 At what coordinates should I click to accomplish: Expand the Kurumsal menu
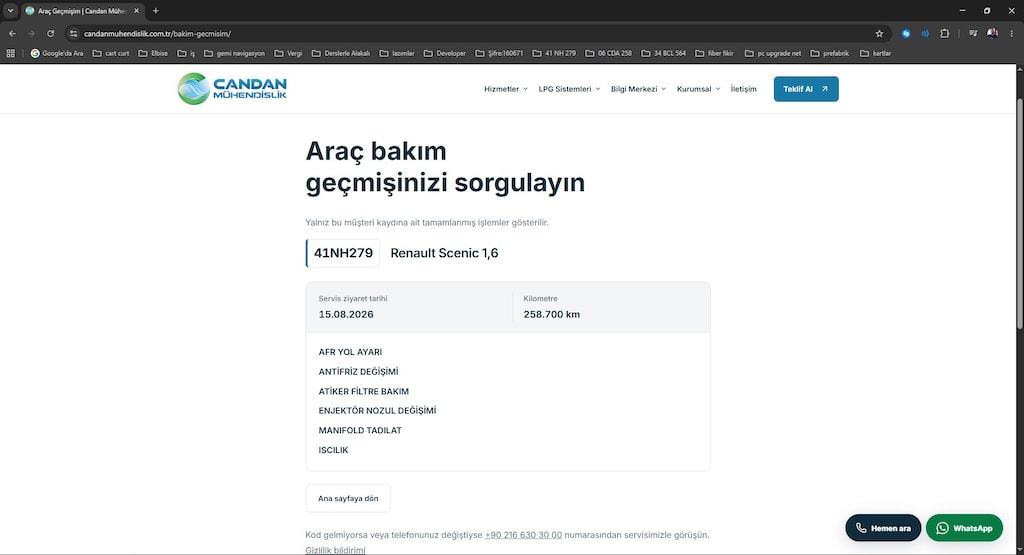[698, 89]
